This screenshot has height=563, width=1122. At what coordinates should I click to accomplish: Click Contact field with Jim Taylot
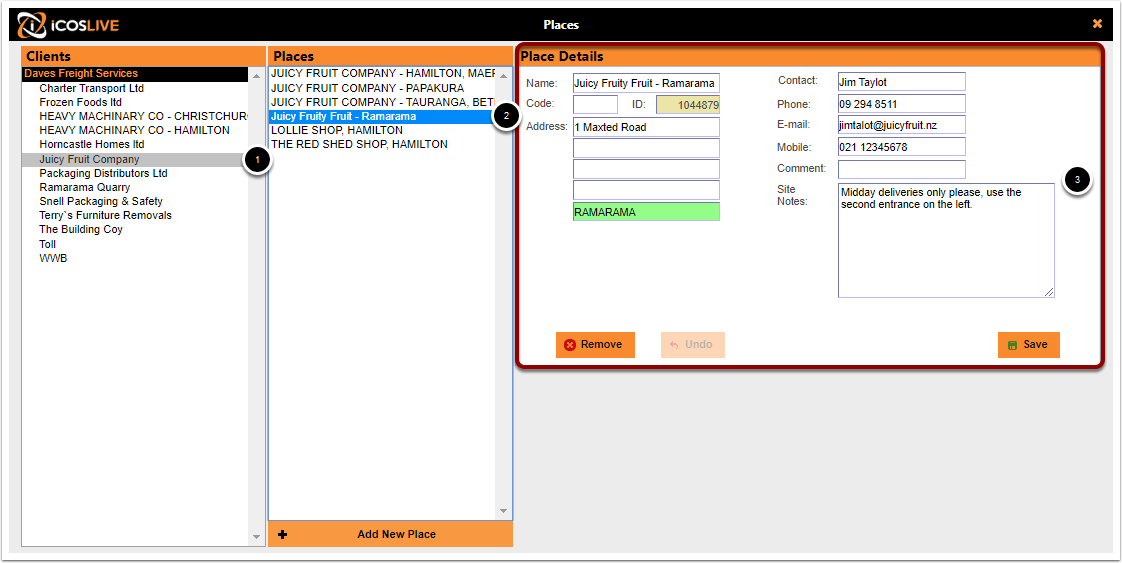coord(902,82)
